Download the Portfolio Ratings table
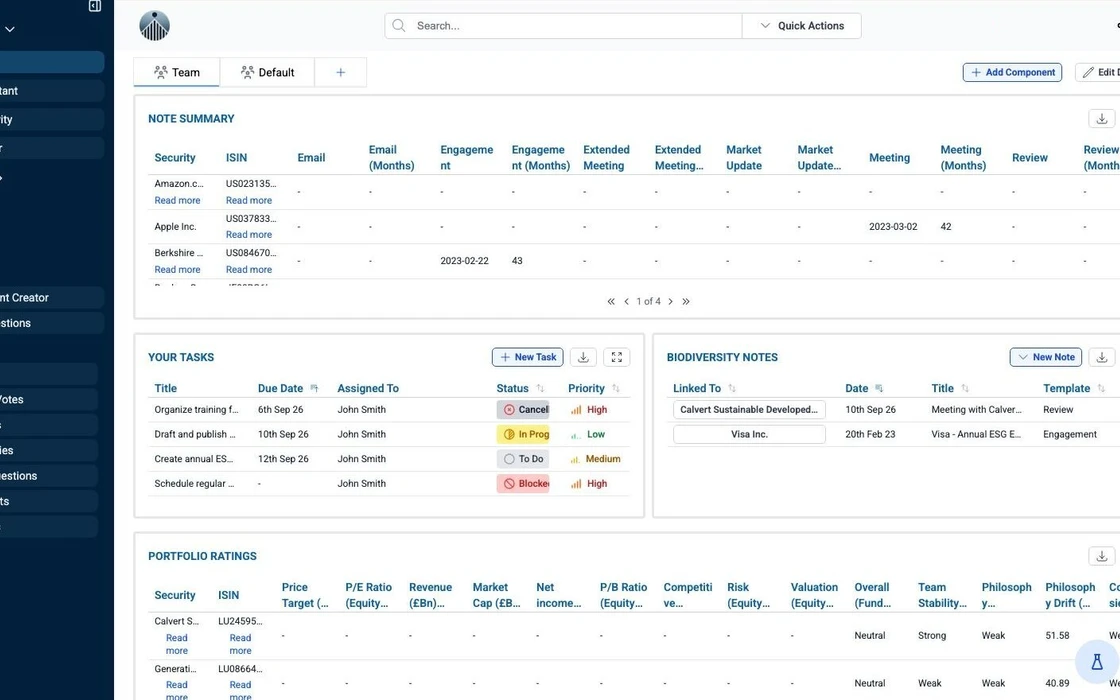This screenshot has height=700, width=1120. (x=1101, y=556)
